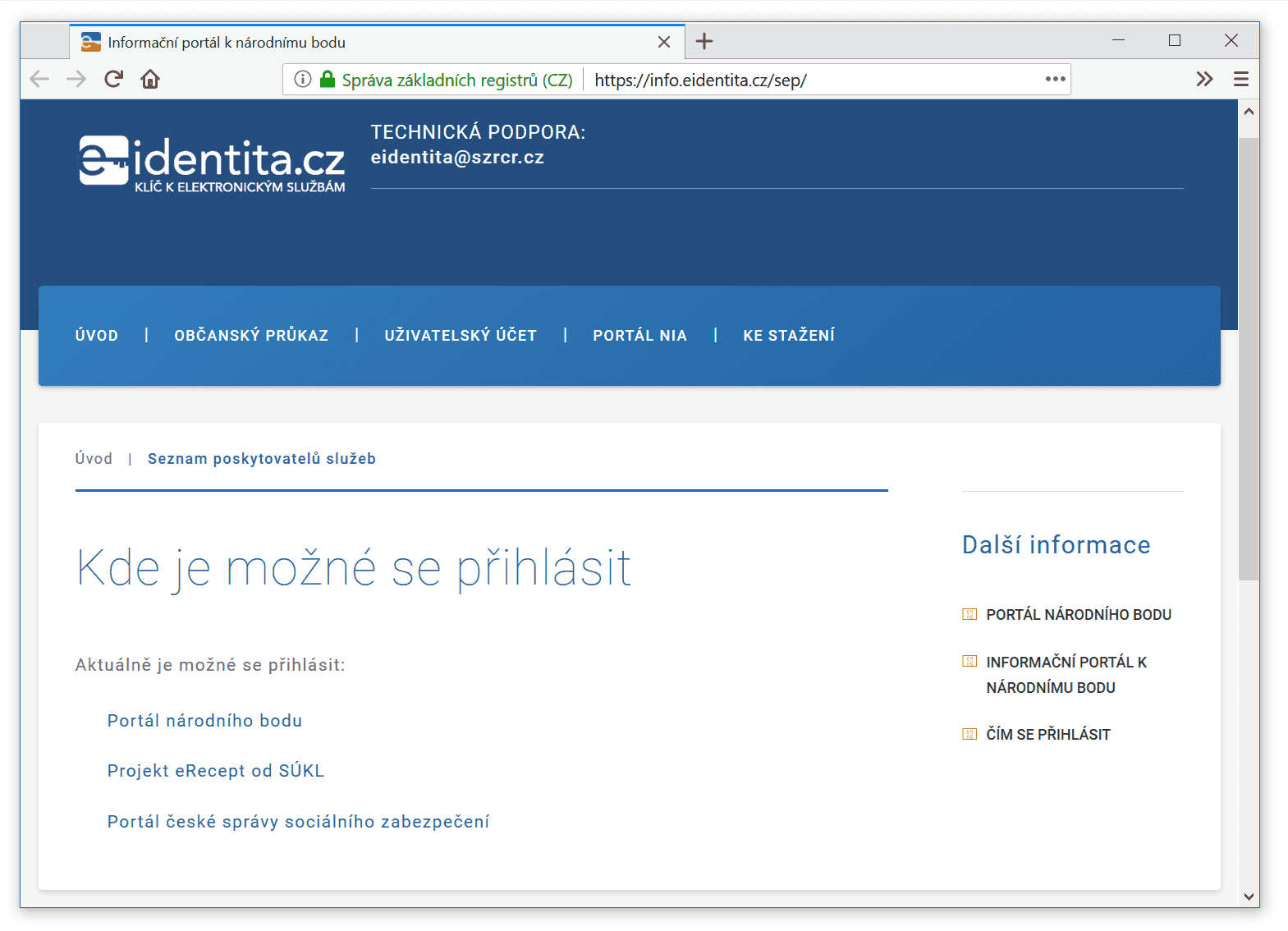Click Správa základních registrů certificate label
The image size is (1288, 931).
[x=457, y=80]
